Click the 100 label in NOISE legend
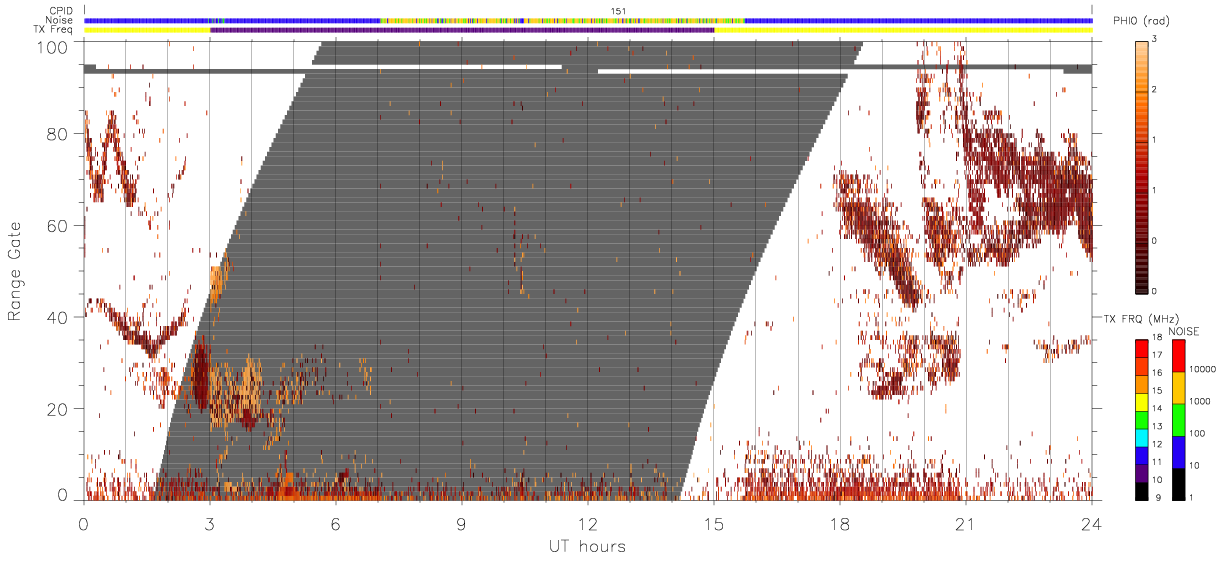1228x567 pixels. pyautogui.click(x=1199, y=434)
